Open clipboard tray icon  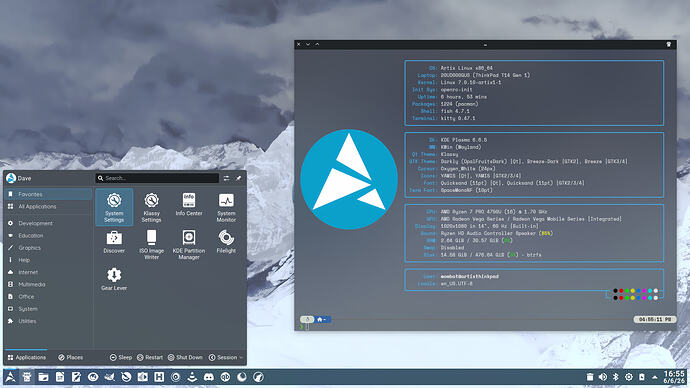pyautogui.click(x=642, y=377)
